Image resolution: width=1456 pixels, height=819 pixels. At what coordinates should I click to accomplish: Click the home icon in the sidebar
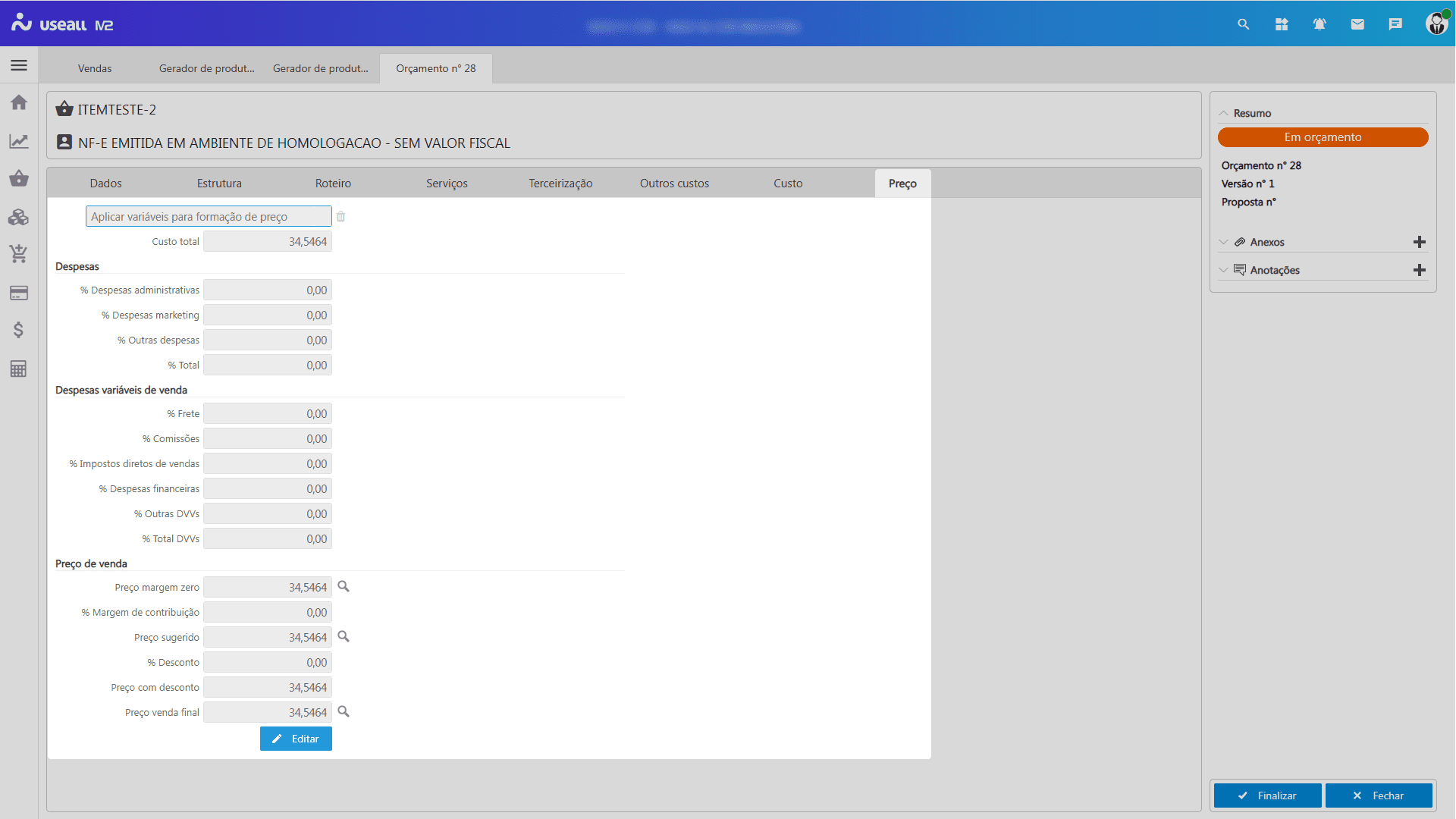(19, 102)
